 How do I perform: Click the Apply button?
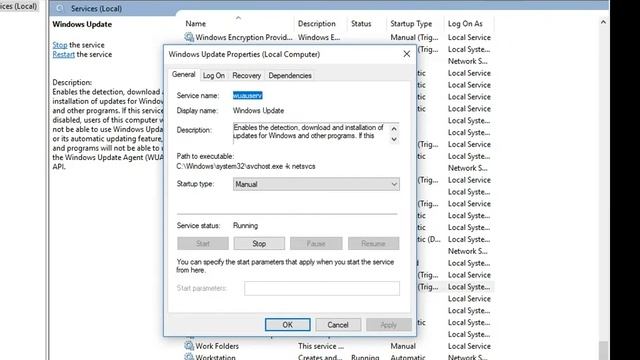tap(389, 325)
